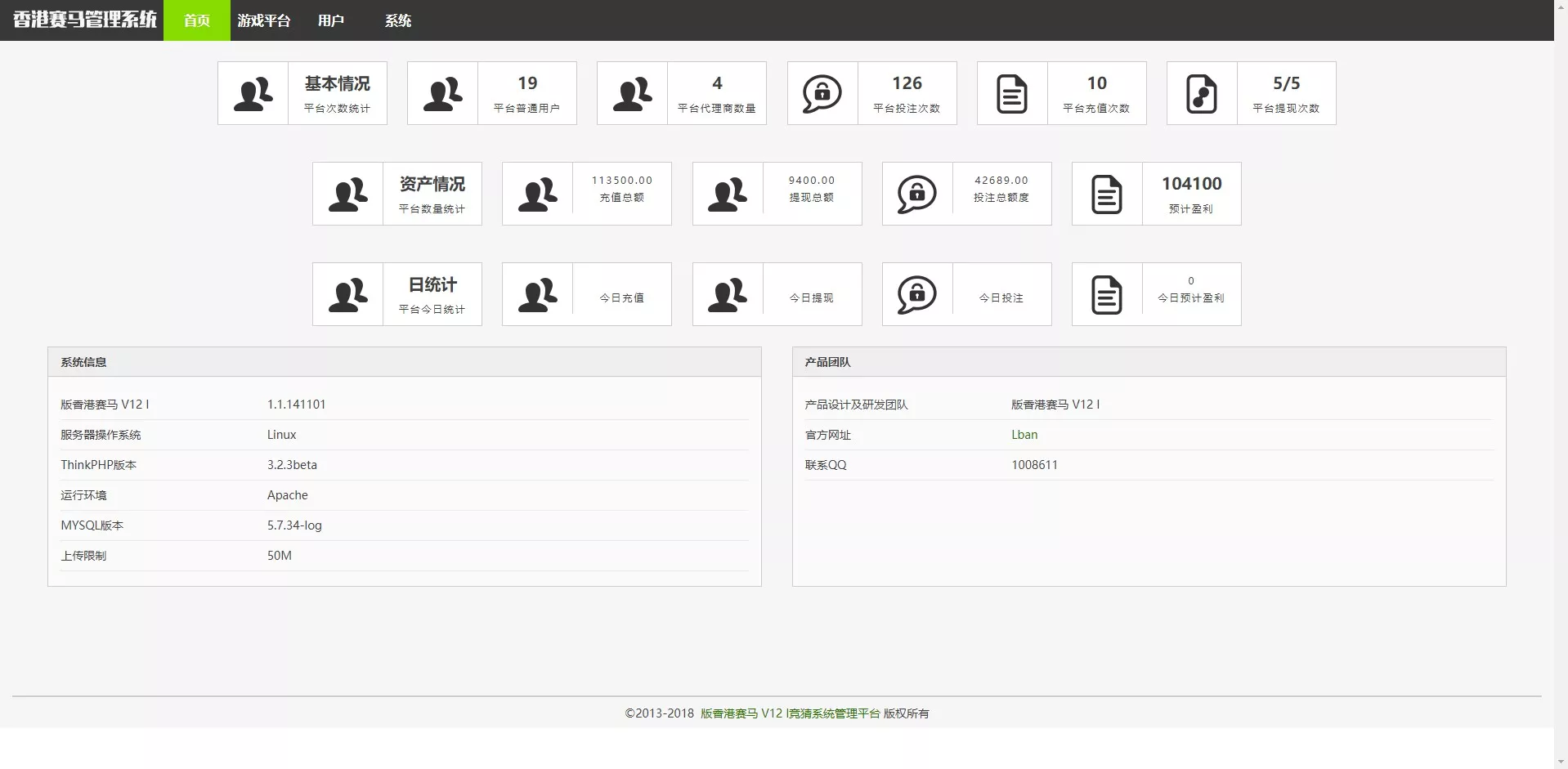
Task: Open the 用户 menu
Action: (330, 20)
